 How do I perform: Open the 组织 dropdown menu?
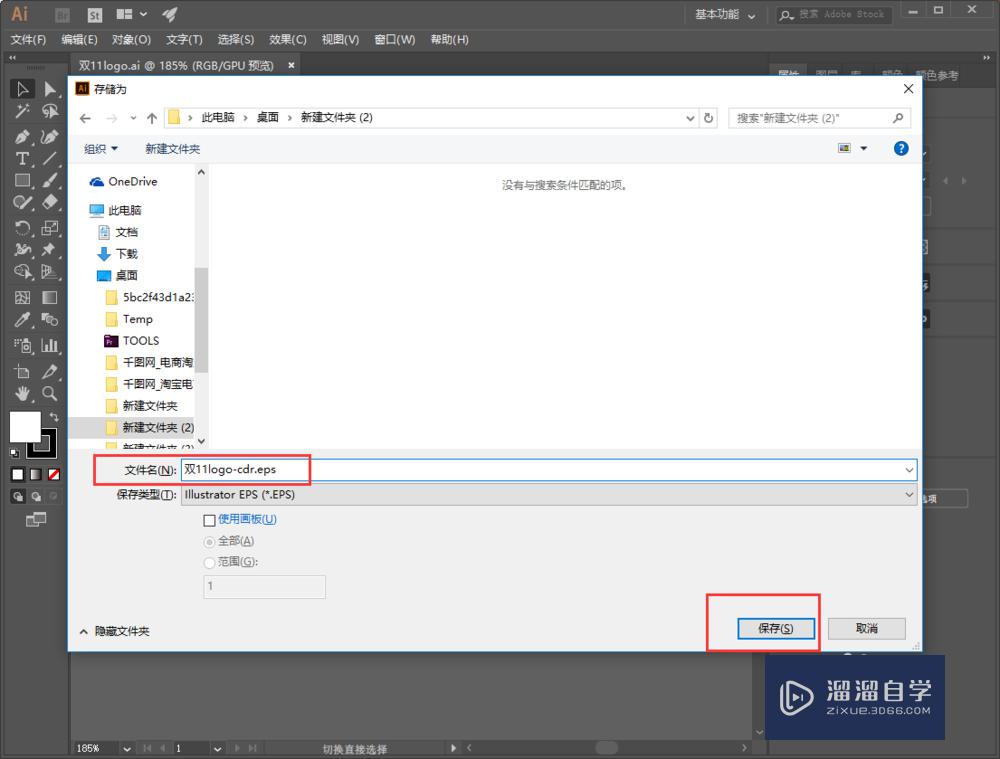pyautogui.click(x=101, y=149)
